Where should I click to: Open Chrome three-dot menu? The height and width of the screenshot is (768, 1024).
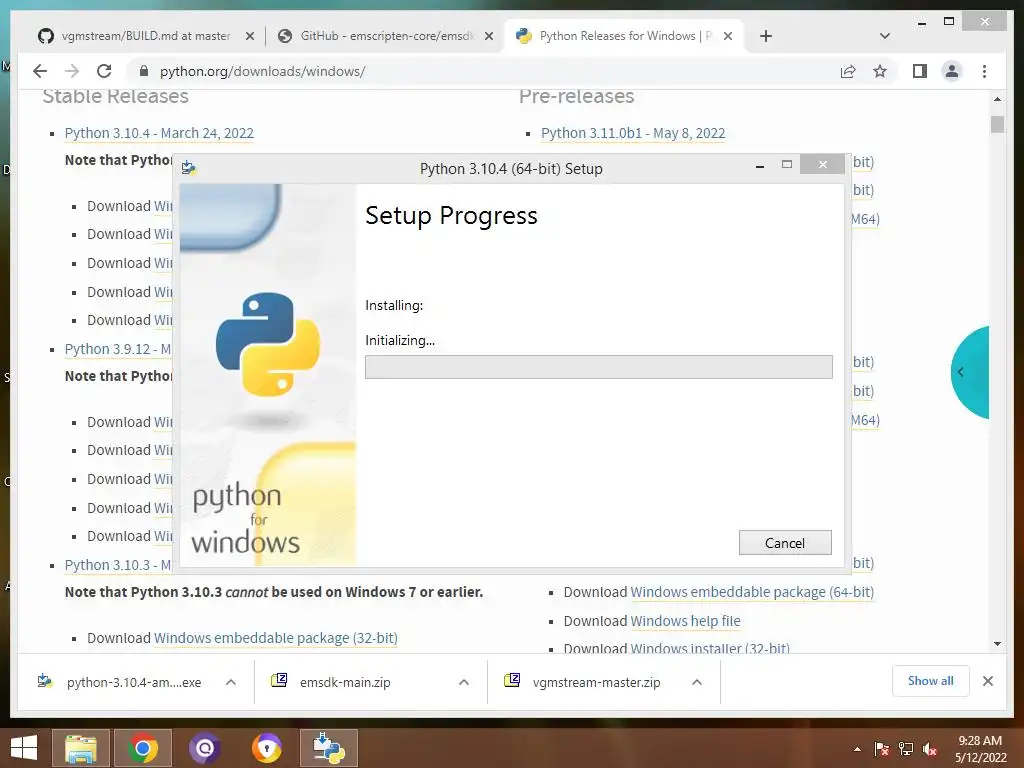[x=984, y=71]
